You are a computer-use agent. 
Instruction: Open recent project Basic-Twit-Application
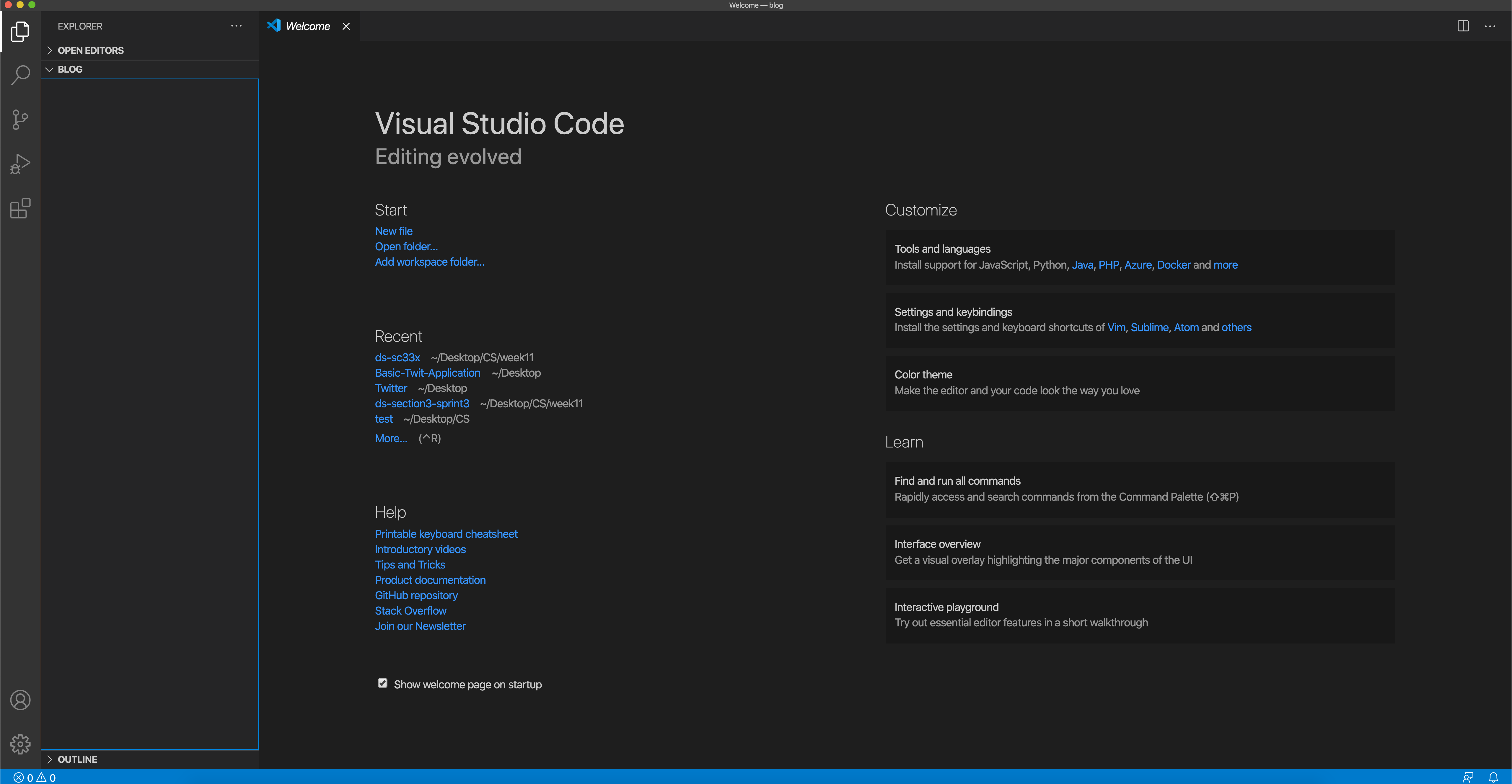point(427,373)
